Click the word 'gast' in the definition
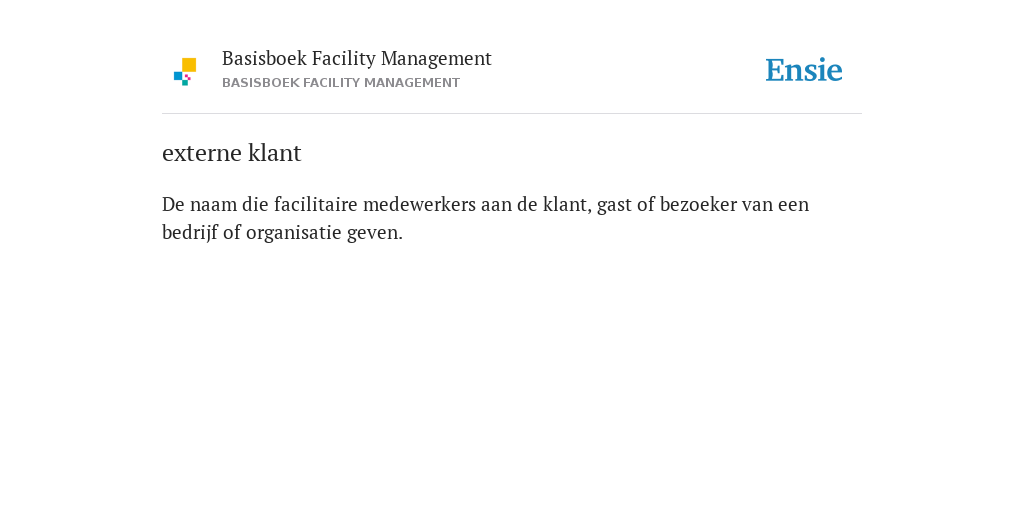Screen dimensions: 1024x512 point(615,206)
